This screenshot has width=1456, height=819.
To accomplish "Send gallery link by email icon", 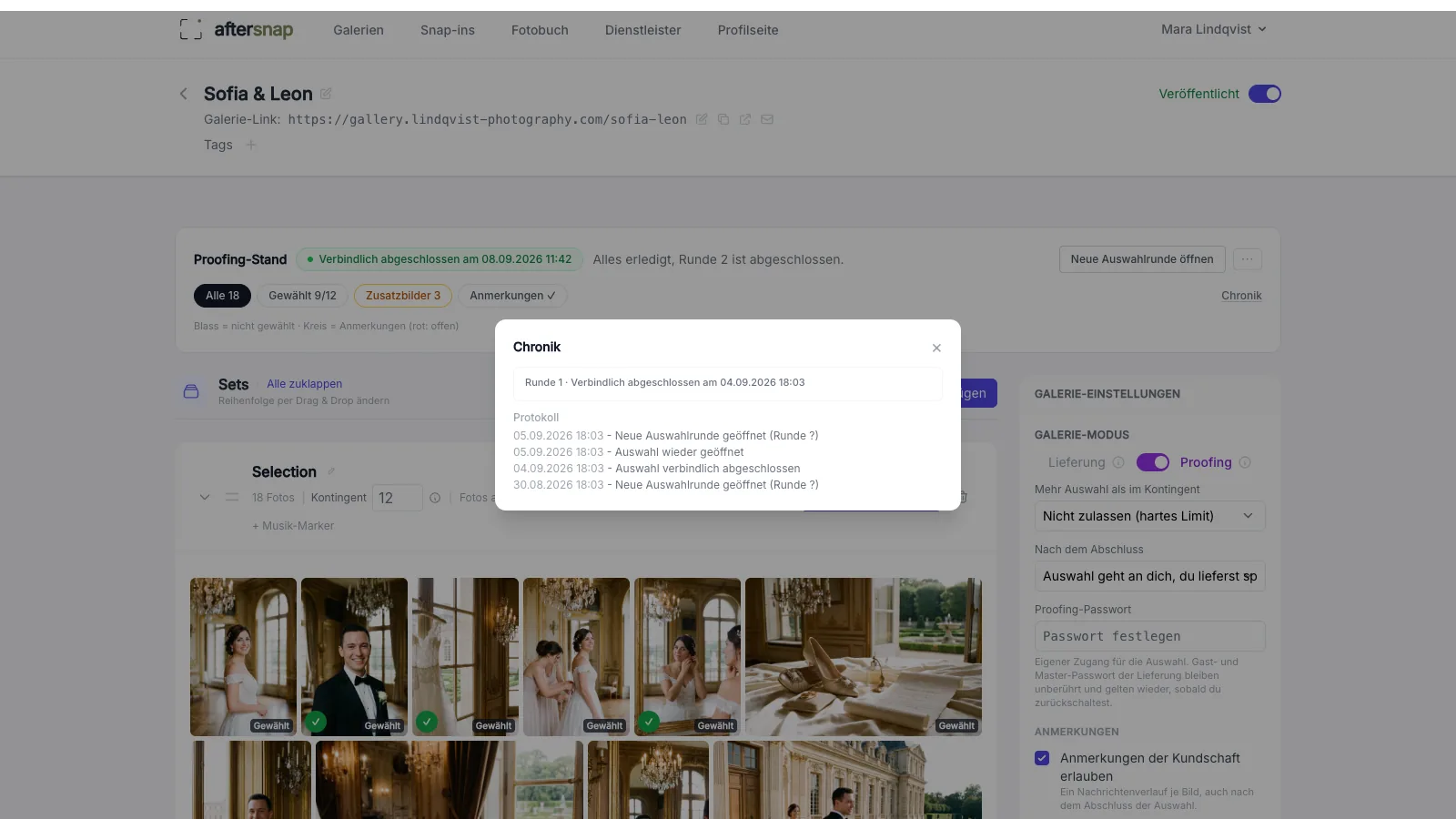I will click(x=767, y=119).
